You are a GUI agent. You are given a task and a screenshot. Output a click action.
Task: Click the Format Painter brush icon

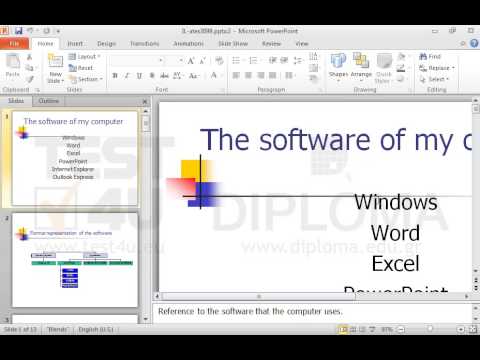pyautogui.click(x=30, y=79)
